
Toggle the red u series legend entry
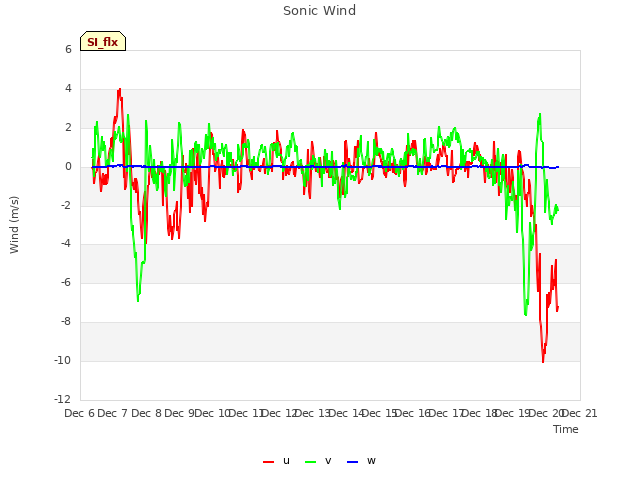276,461
